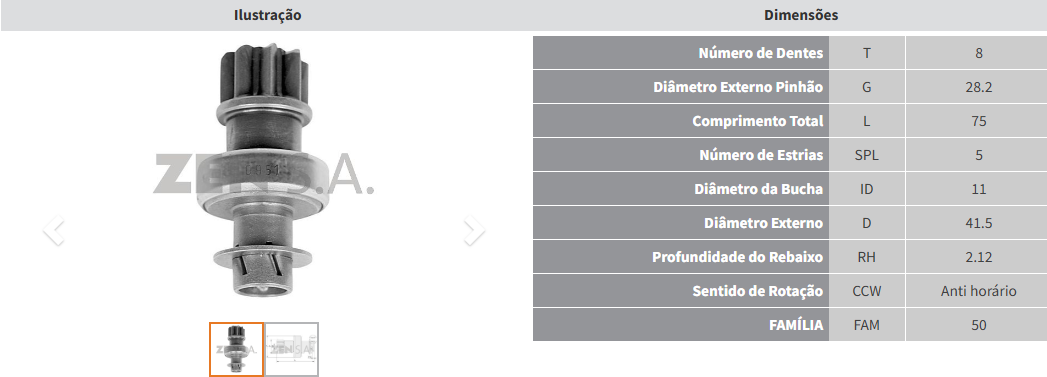The width and height of the screenshot is (1047, 377).
Task: Click the 41.5 external diameter value
Action: point(978,223)
